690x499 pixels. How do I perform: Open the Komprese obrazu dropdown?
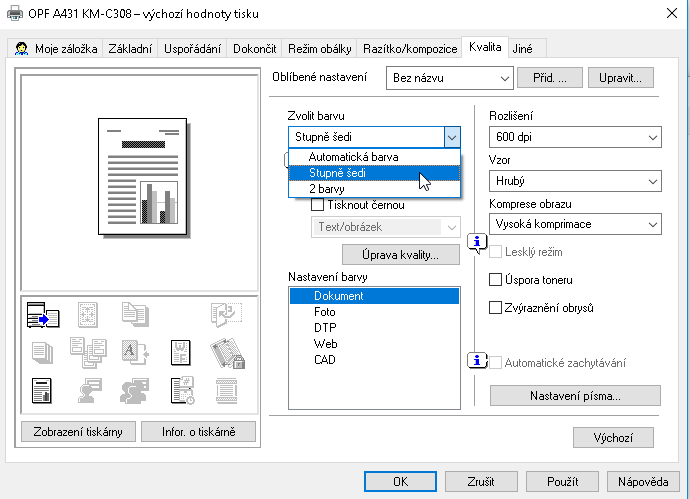[x=575, y=225]
